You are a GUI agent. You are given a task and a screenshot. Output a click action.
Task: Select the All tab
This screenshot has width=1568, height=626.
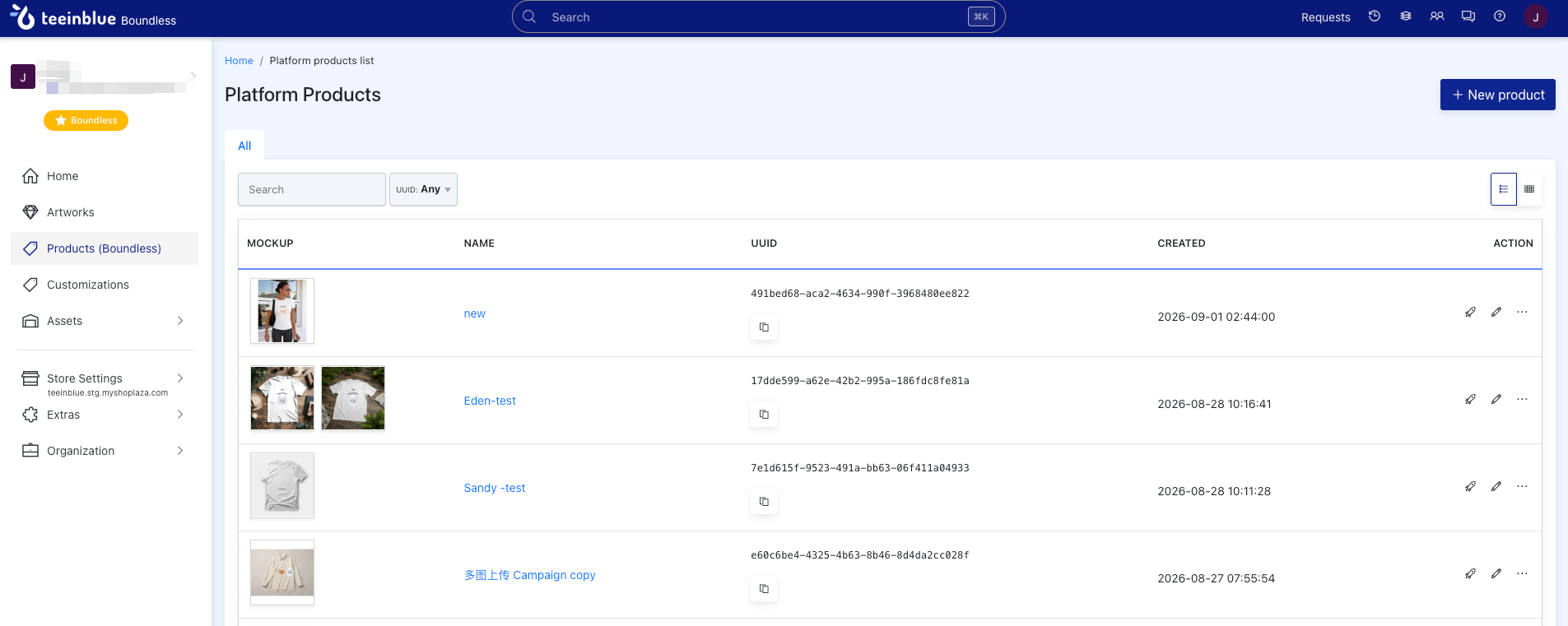244,146
